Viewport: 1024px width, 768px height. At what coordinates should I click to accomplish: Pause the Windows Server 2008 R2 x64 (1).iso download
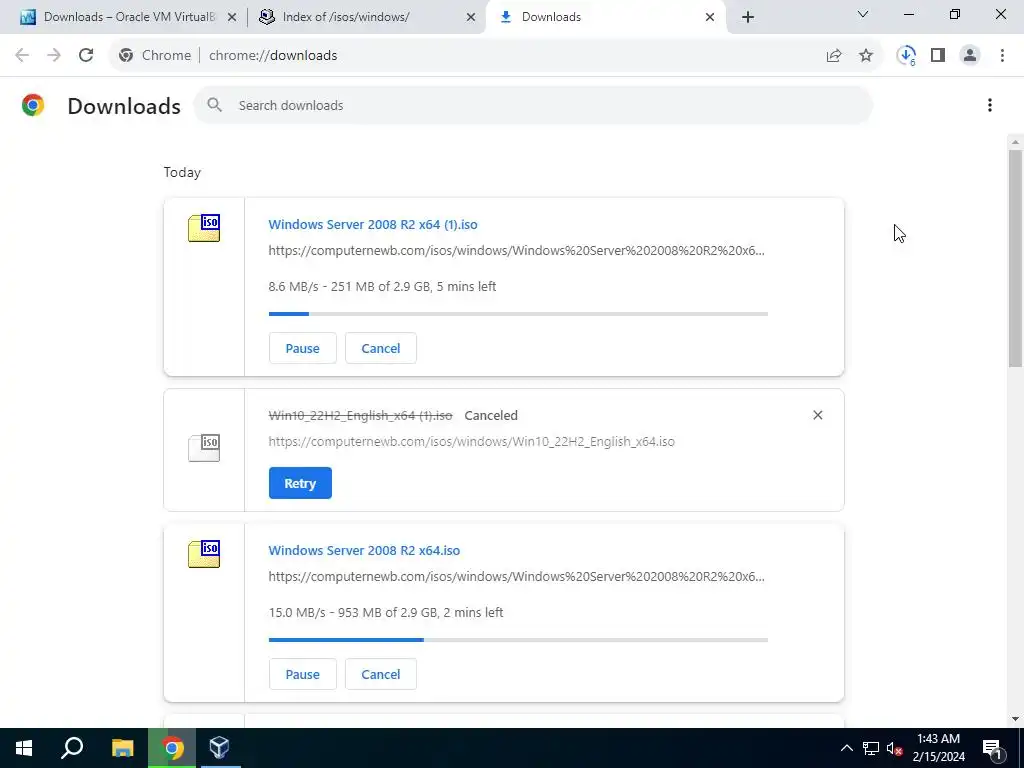click(302, 348)
